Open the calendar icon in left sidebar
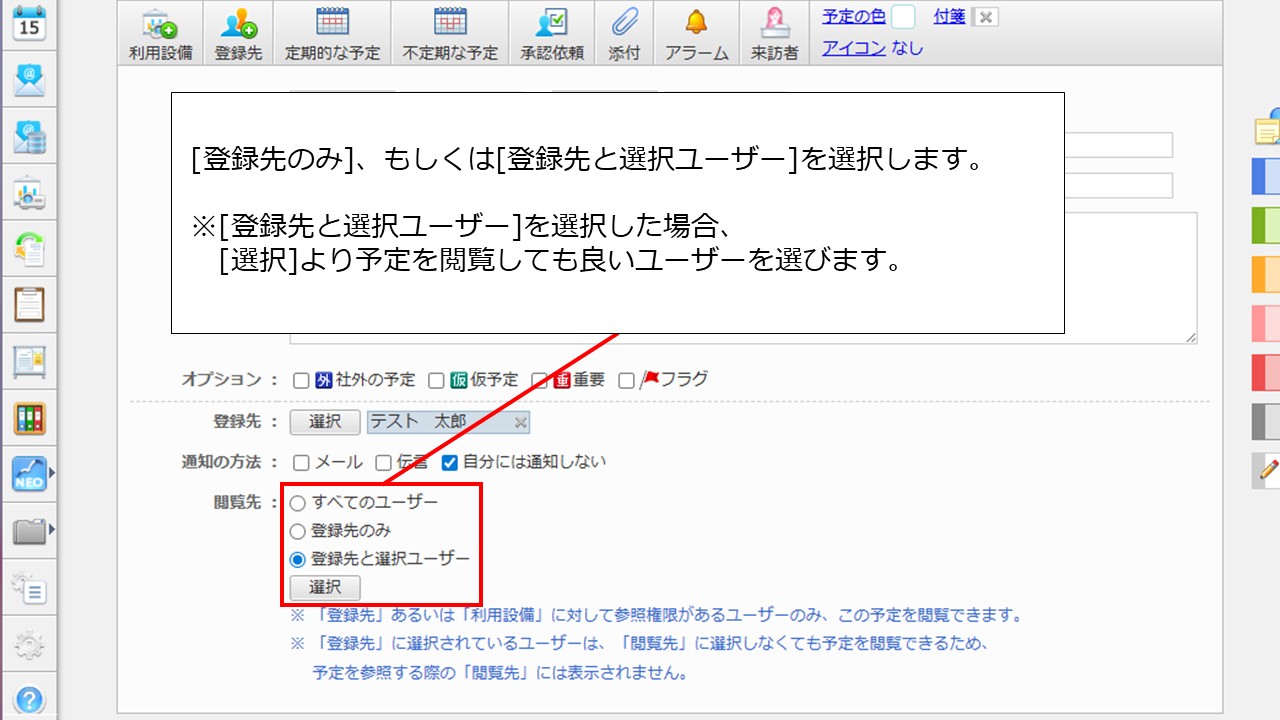The image size is (1280, 720). (x=29, y=22)
